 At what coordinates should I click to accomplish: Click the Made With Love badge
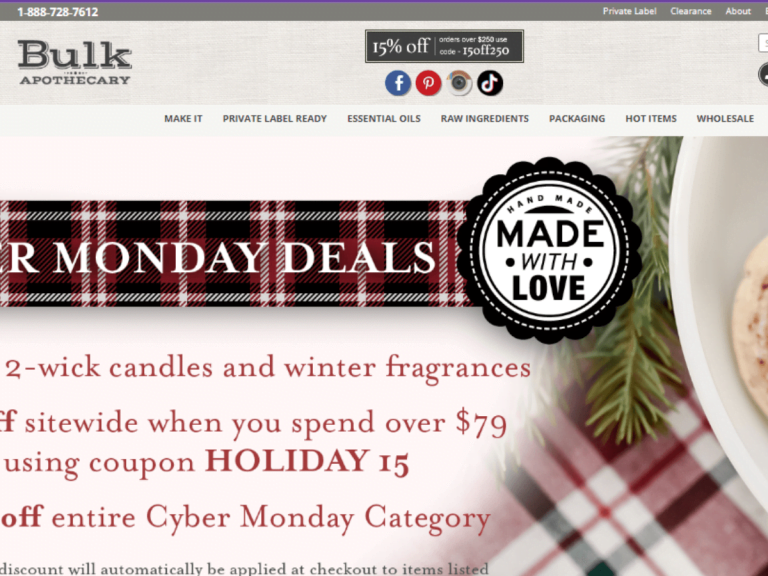550,250
